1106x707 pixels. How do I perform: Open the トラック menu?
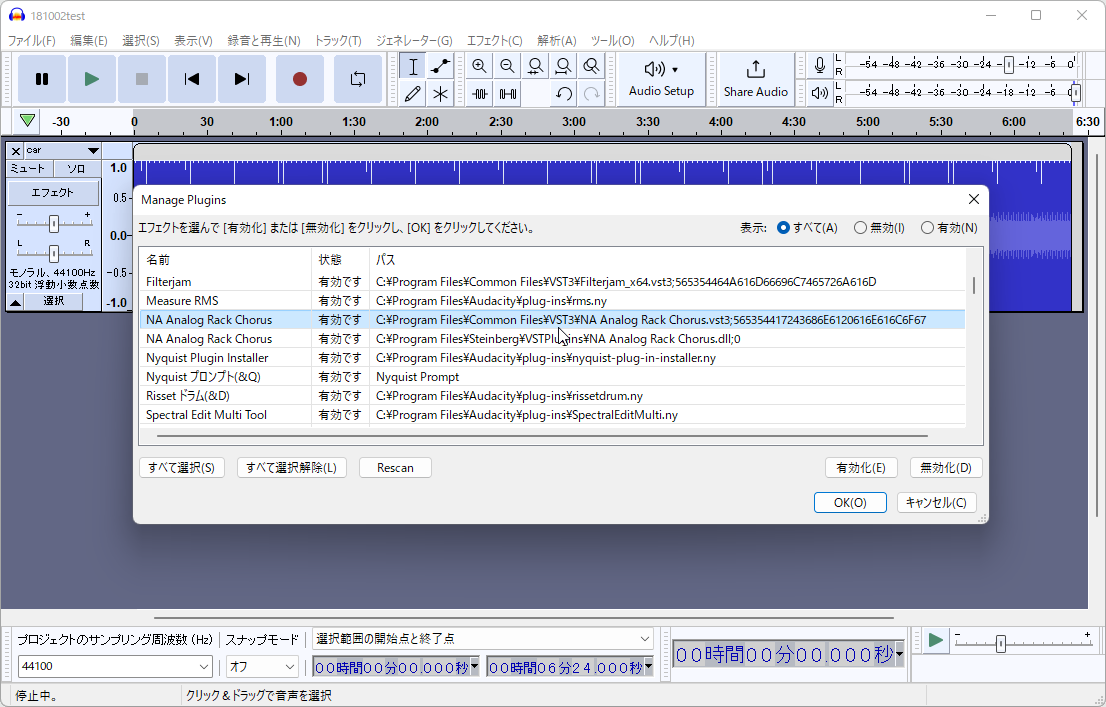tap(337, 41)
